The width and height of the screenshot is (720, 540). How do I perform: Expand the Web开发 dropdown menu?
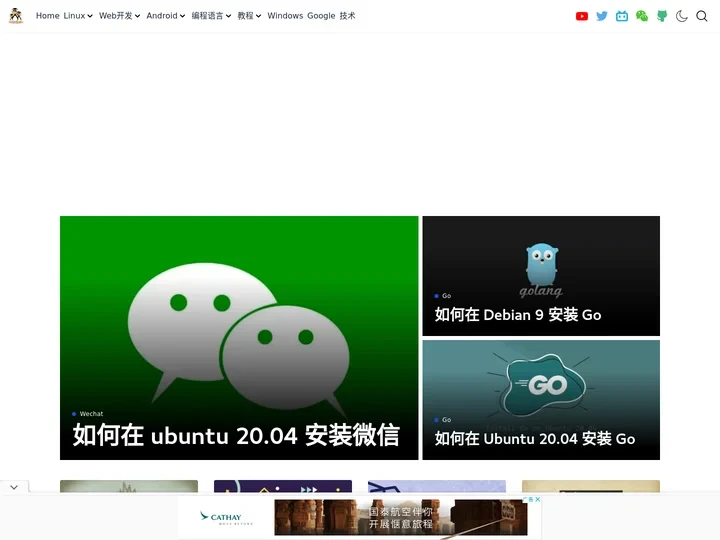119,16
